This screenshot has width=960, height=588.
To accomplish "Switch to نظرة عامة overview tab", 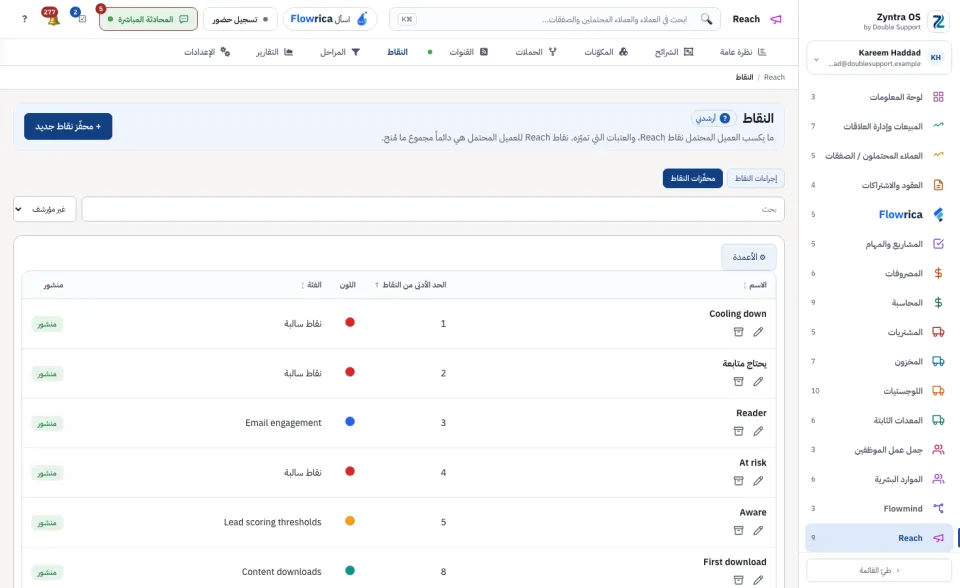I will 743,52.
